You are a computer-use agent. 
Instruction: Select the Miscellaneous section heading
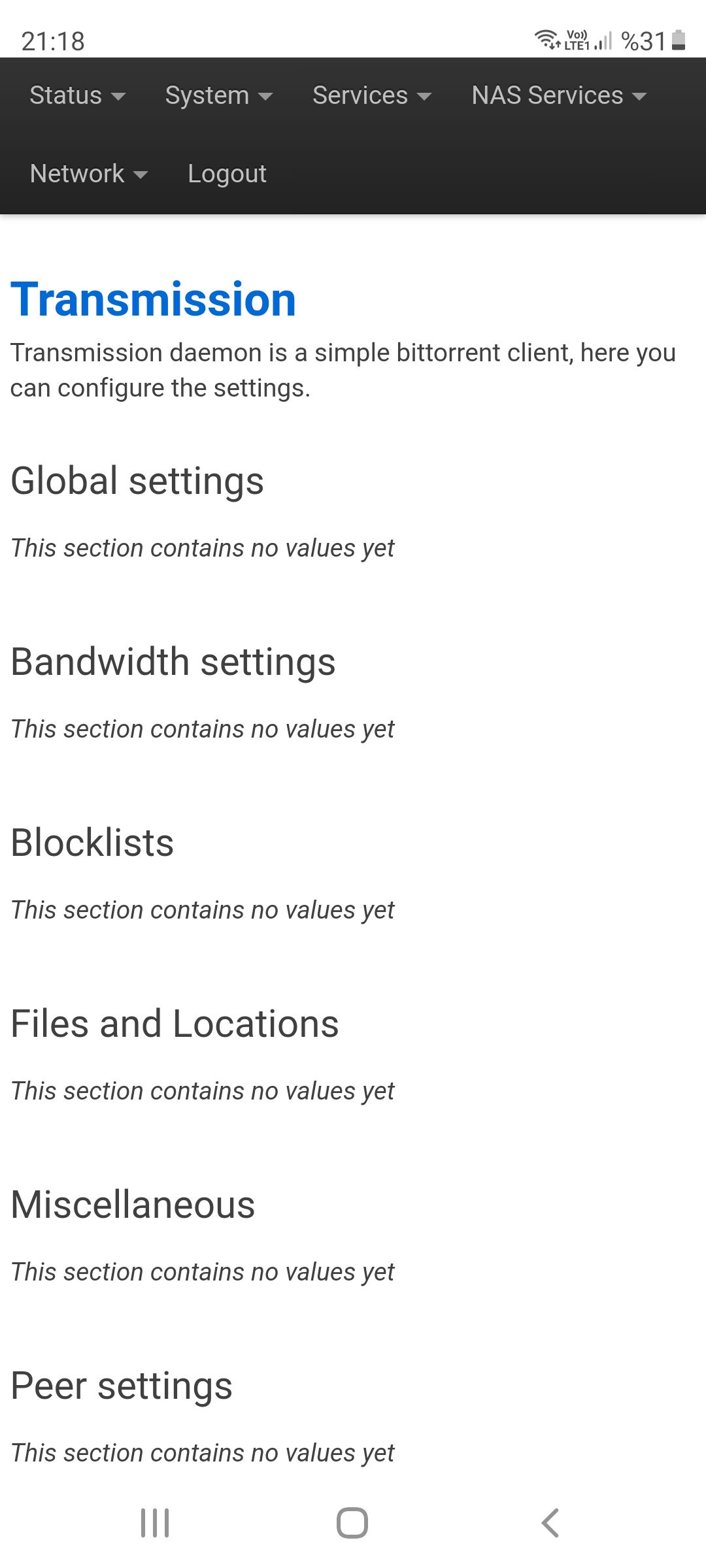[x=133, y=1205]
